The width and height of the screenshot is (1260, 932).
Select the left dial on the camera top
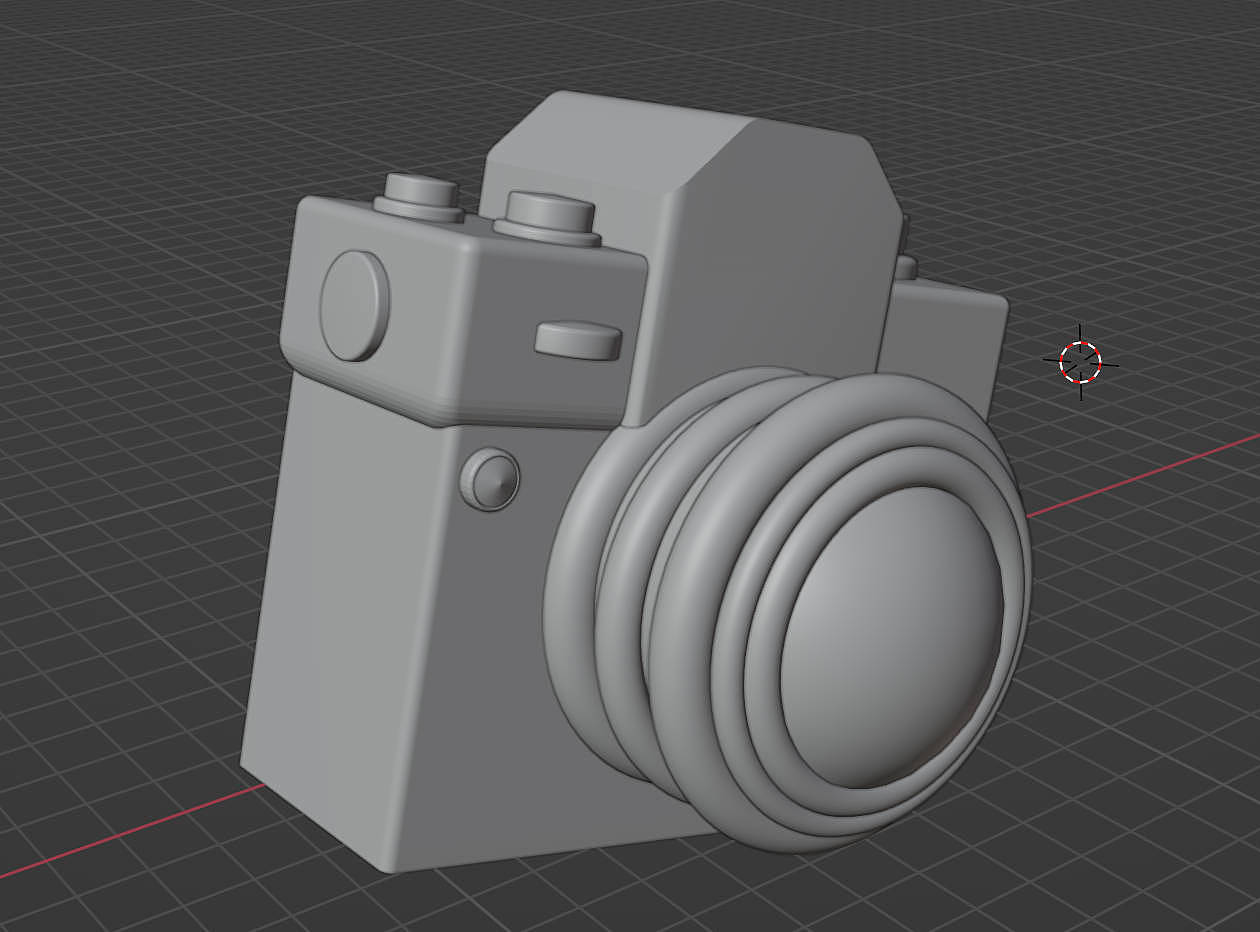pyautogui.click(x=418, y=196)
